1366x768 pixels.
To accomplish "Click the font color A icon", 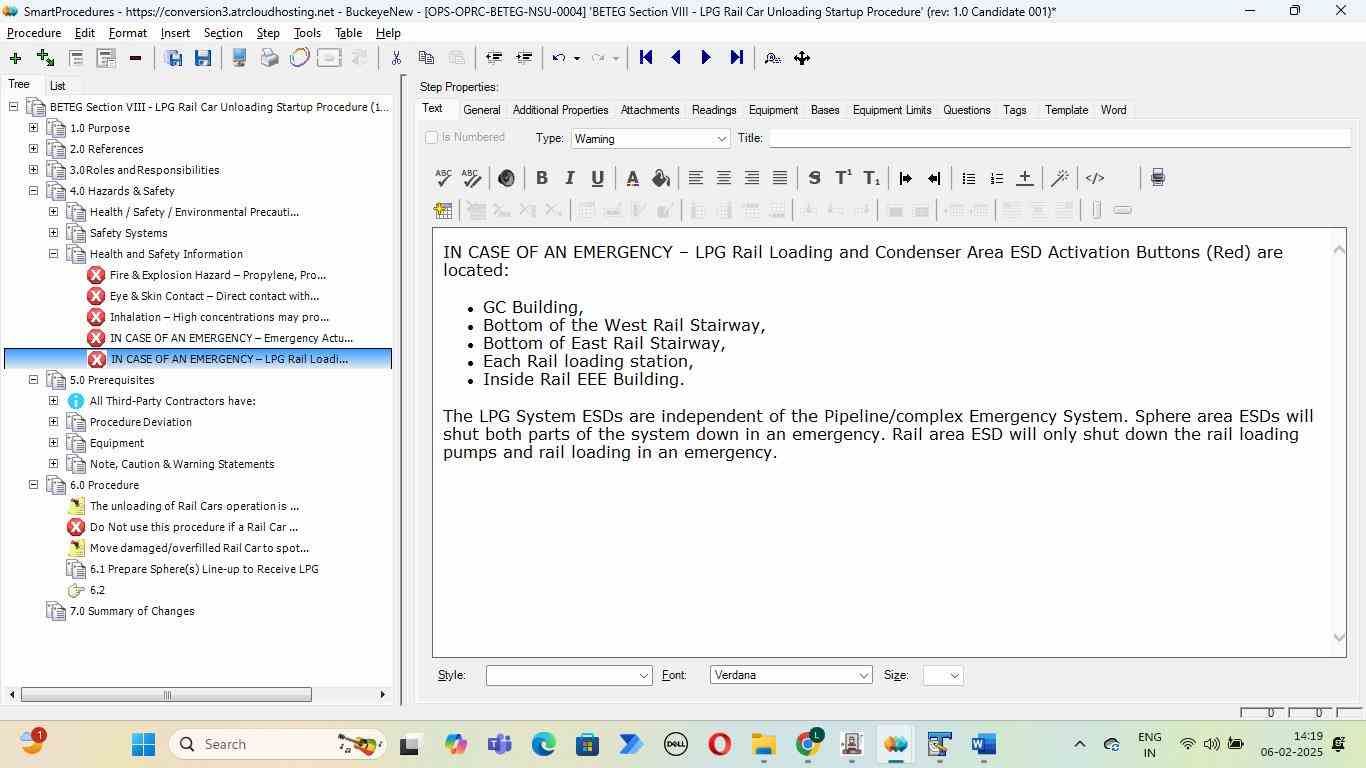I will click(632, 178).
